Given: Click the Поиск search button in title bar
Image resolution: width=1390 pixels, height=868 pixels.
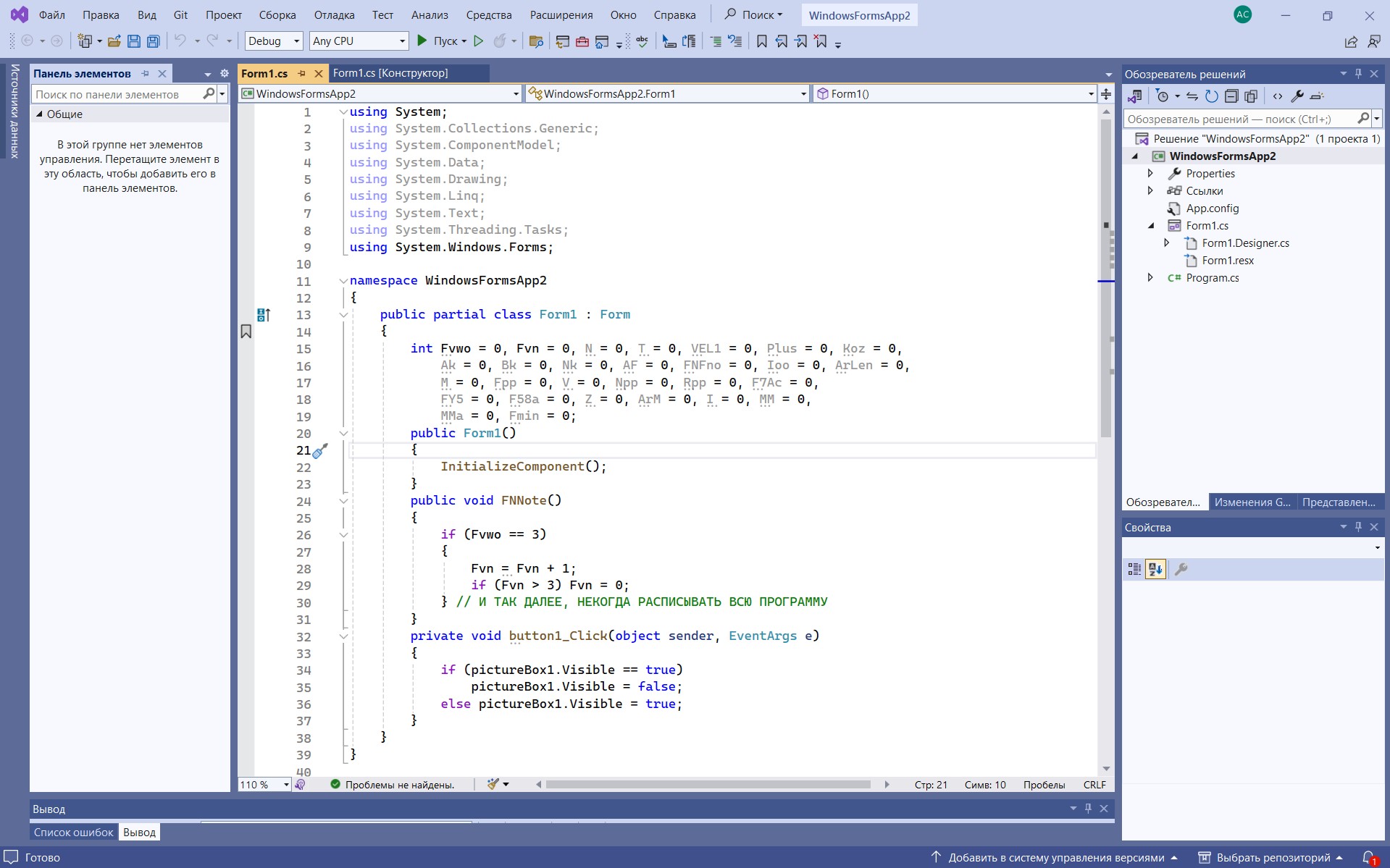Looking at the screenshot, I should click(753, 14).
